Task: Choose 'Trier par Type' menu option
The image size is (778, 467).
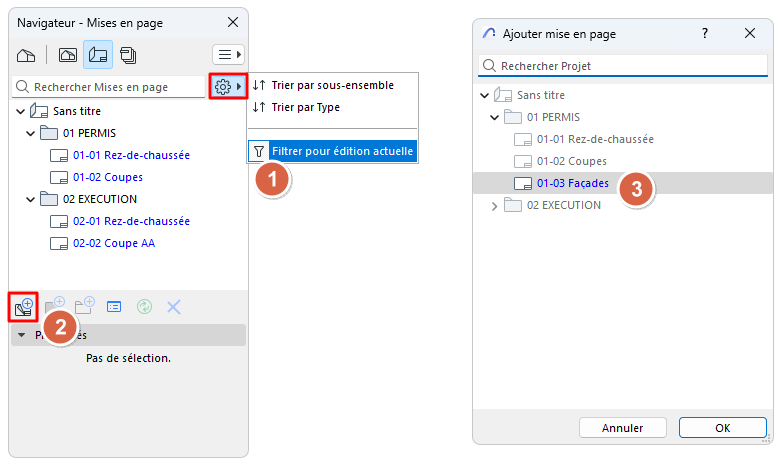Action: pyautogui.click(x=306, y=107)
